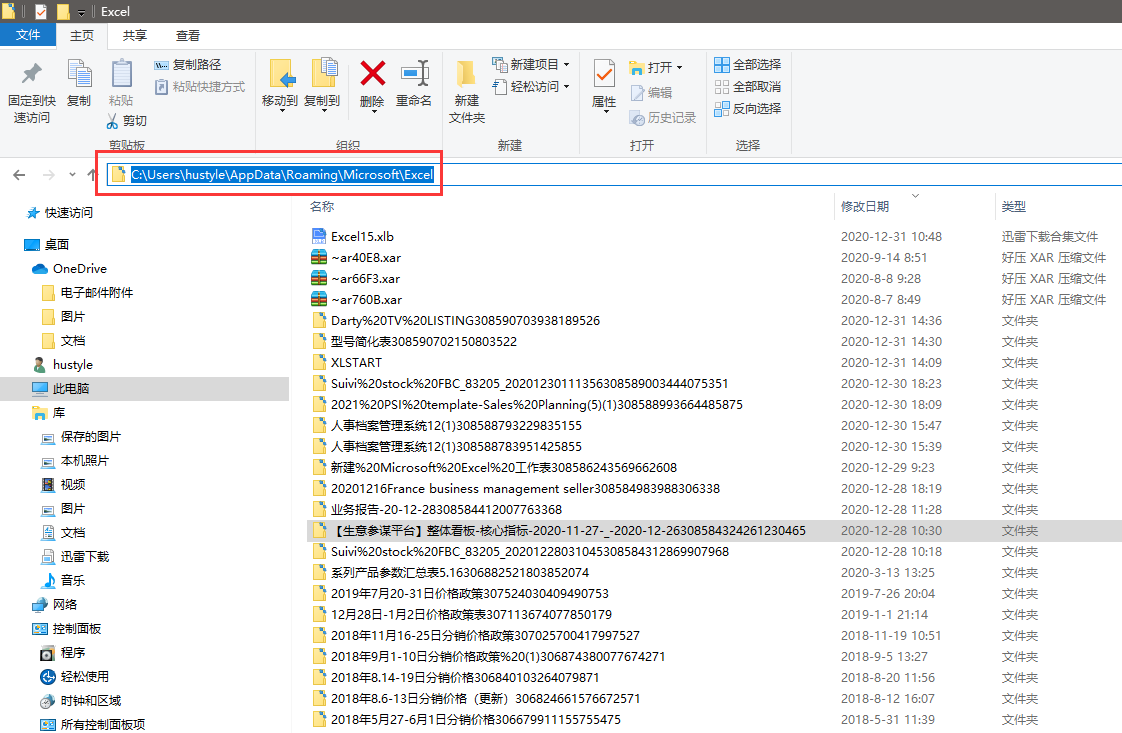Select 型号简化表308590702150803522 folder

[424, 341]
